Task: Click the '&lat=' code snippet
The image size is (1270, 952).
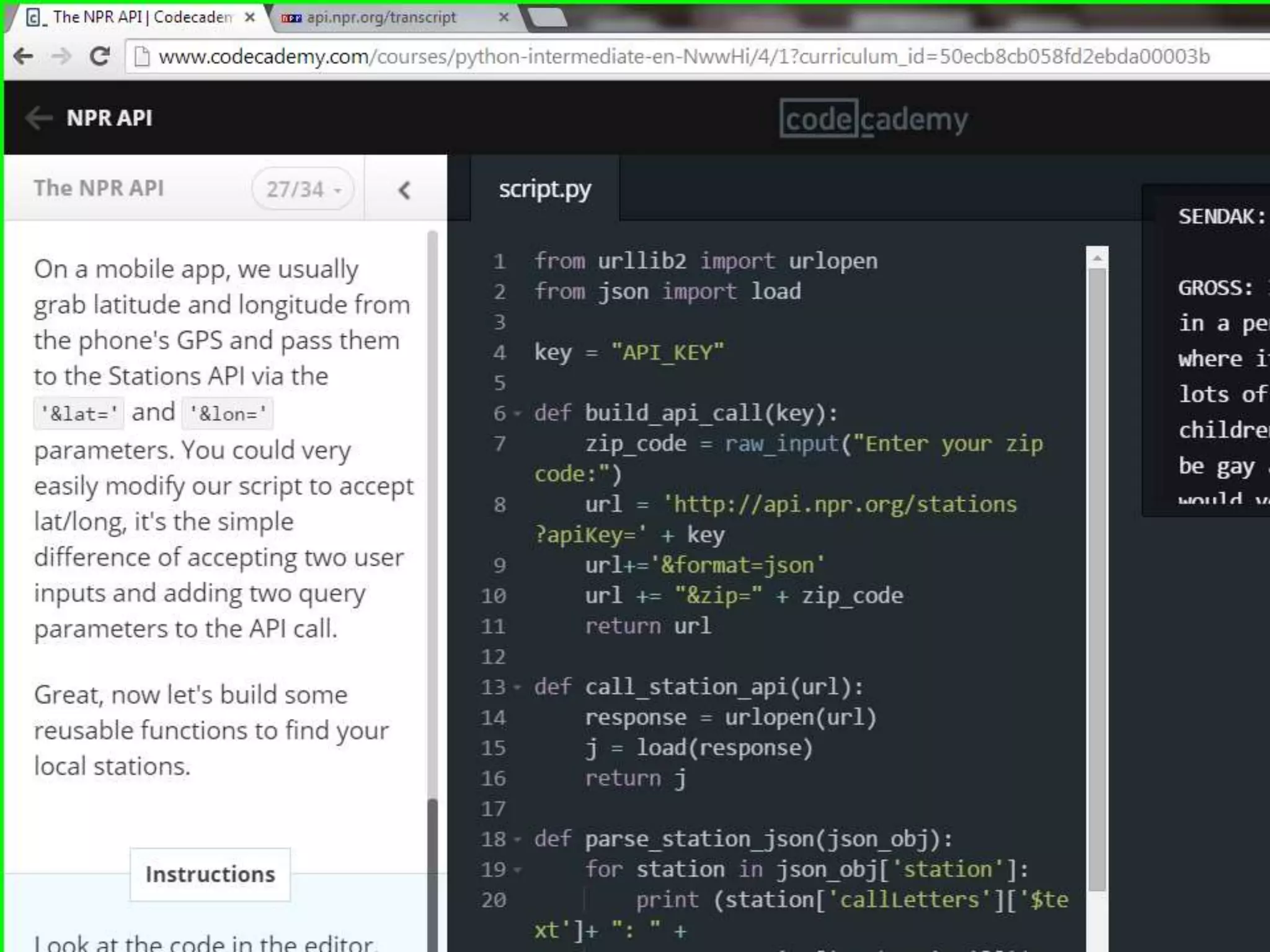Action: [79, 413]
